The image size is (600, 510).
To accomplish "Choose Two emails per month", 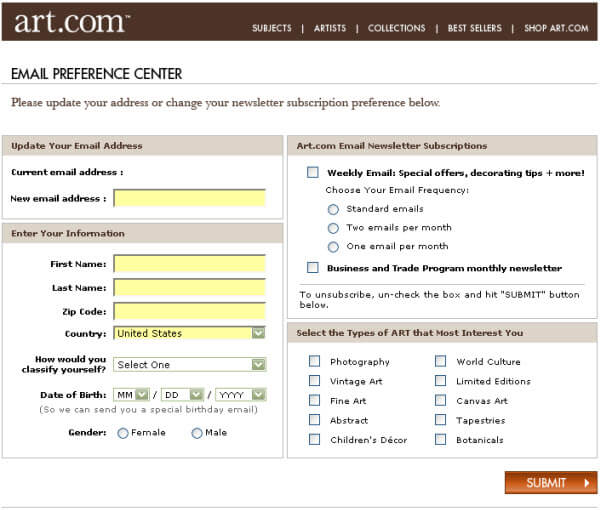I will pos(333,228).
